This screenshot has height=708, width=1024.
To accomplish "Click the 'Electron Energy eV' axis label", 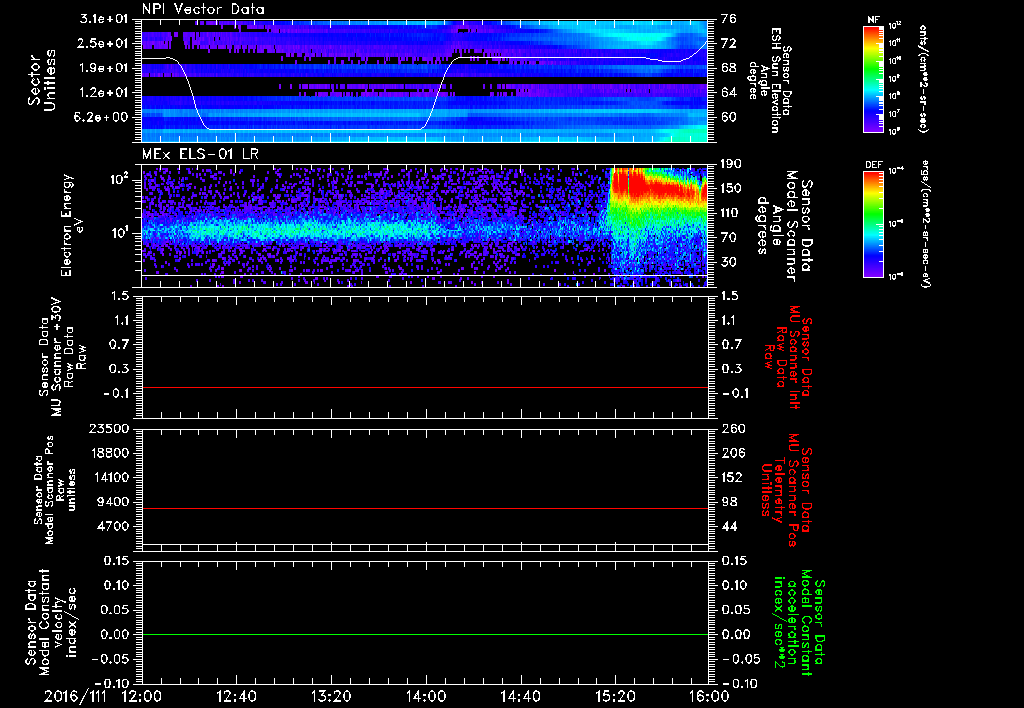I will click(72, 225).
